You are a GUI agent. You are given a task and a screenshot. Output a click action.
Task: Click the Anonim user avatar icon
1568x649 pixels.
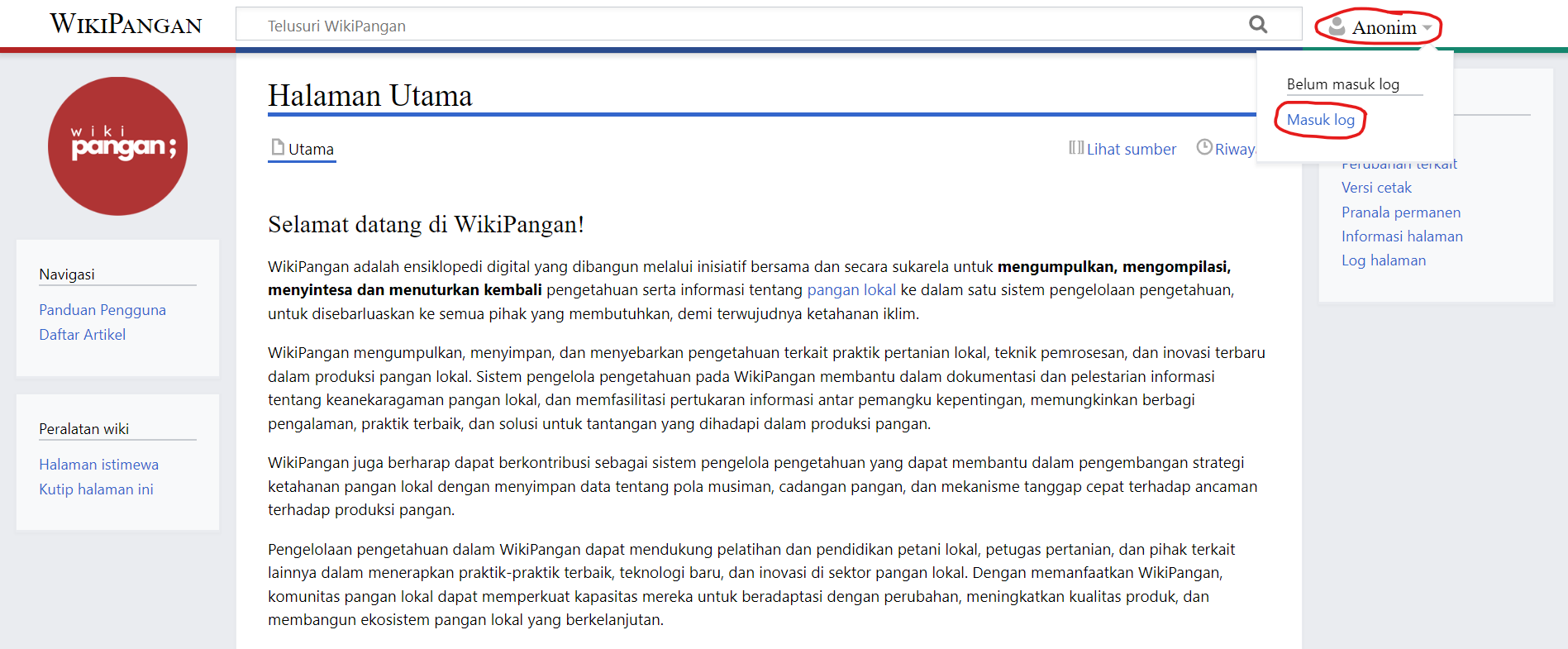coord(1336,27)
